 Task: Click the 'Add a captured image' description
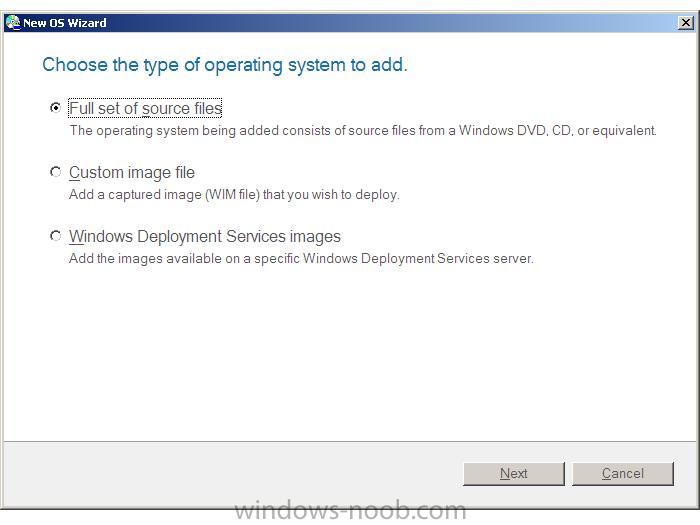pyautogui.click(x=234, y=195)
